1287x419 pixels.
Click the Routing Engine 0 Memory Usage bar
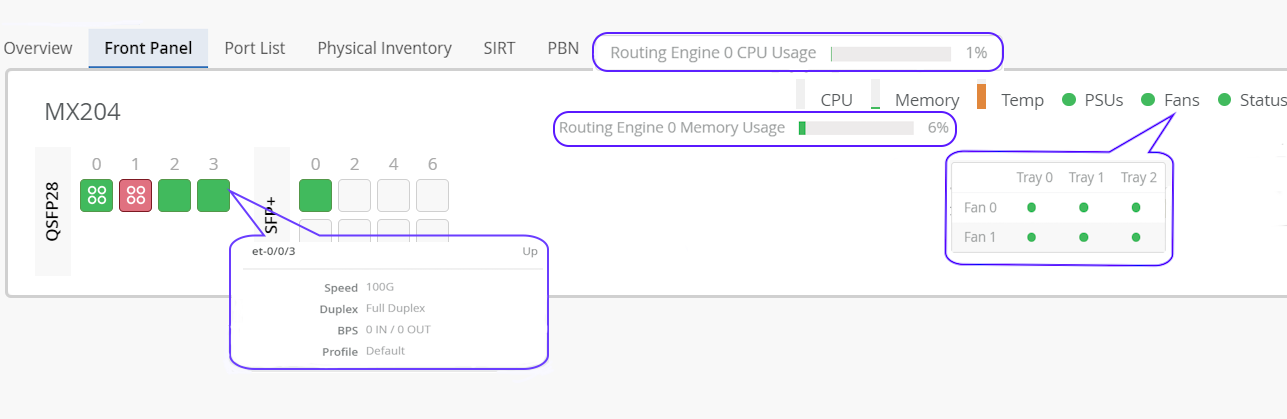[x=856, y=128]
